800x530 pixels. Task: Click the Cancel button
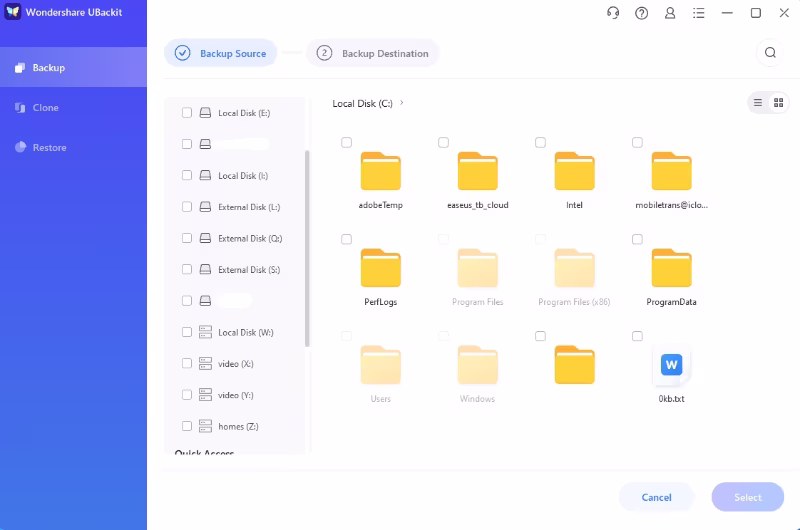click(x=656, y=497)
